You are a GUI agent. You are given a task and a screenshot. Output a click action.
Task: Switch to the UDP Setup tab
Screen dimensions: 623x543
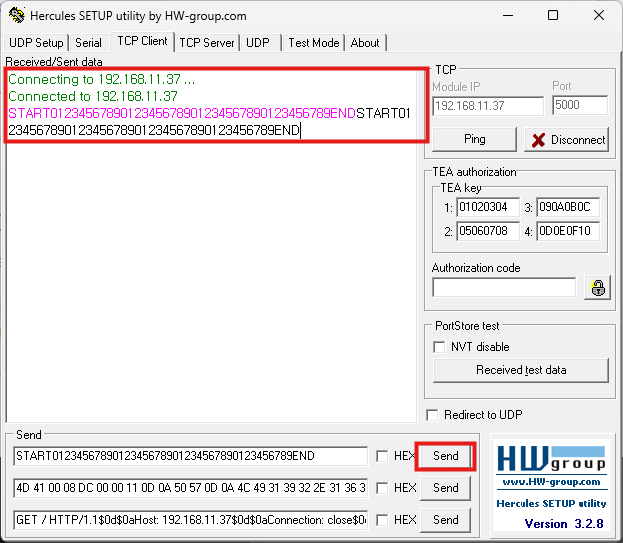click(x=36, y=43)
